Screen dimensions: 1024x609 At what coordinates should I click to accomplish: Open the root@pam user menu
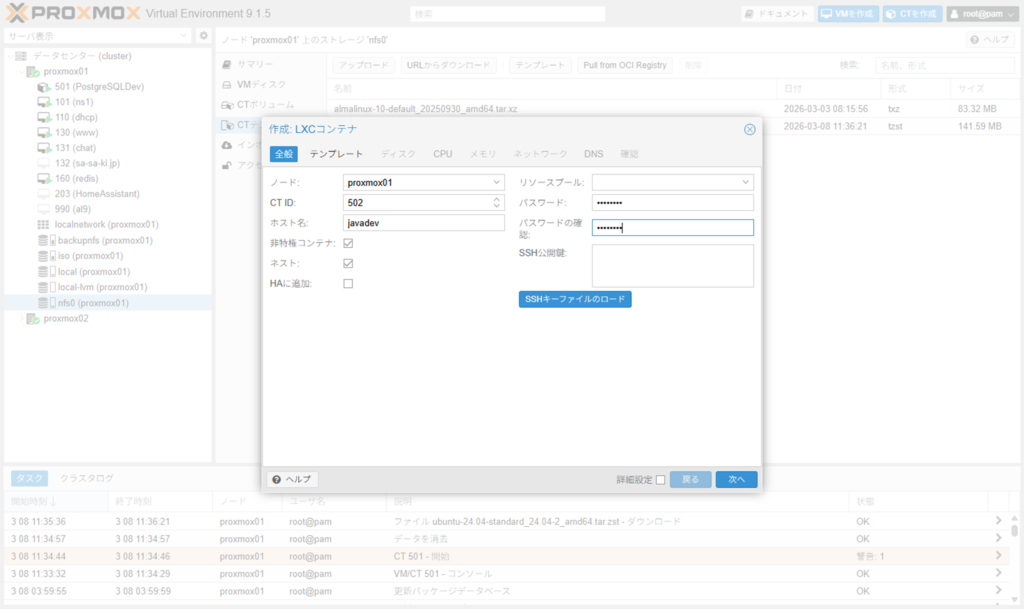pyautogui.click(x=982, y=14)
